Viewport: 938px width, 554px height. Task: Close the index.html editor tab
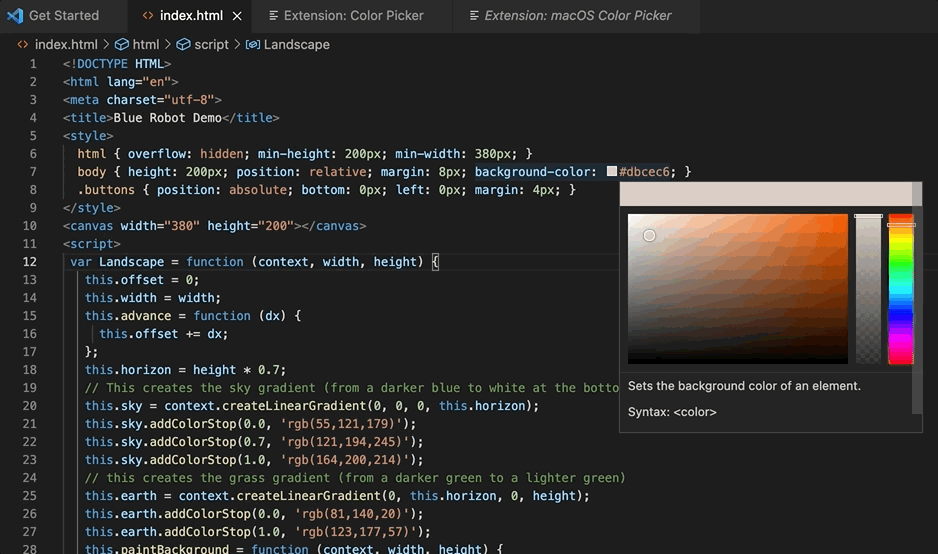237,16
